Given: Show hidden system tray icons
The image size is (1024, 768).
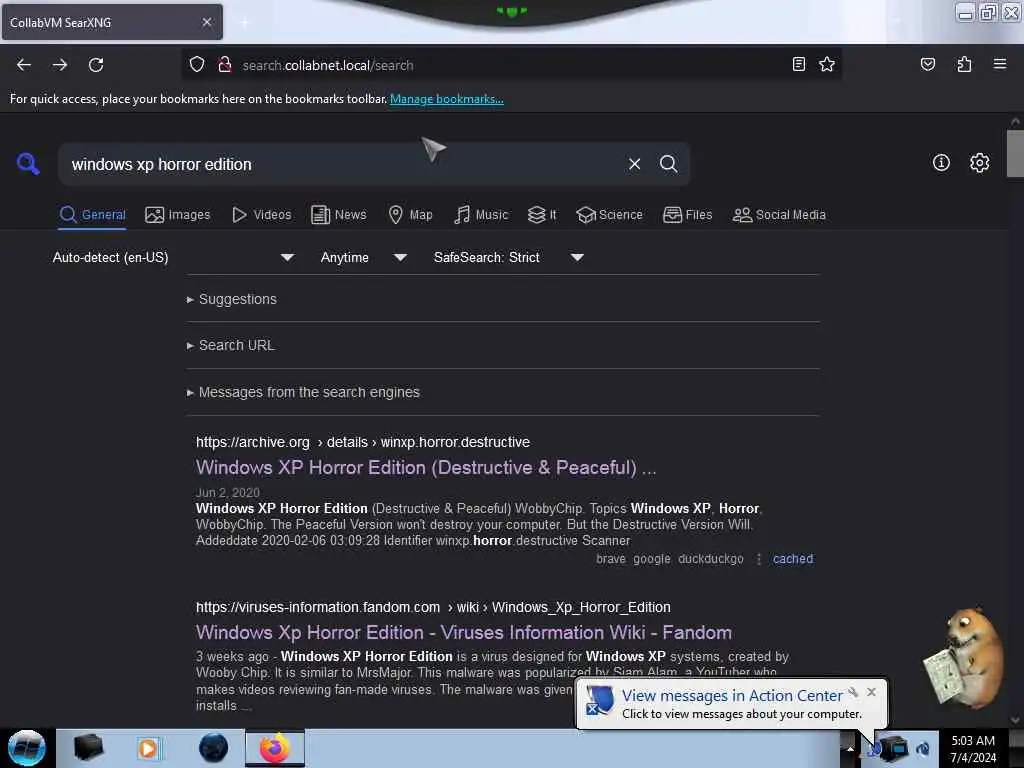Looking at the screenshot, I should (850, 748).
